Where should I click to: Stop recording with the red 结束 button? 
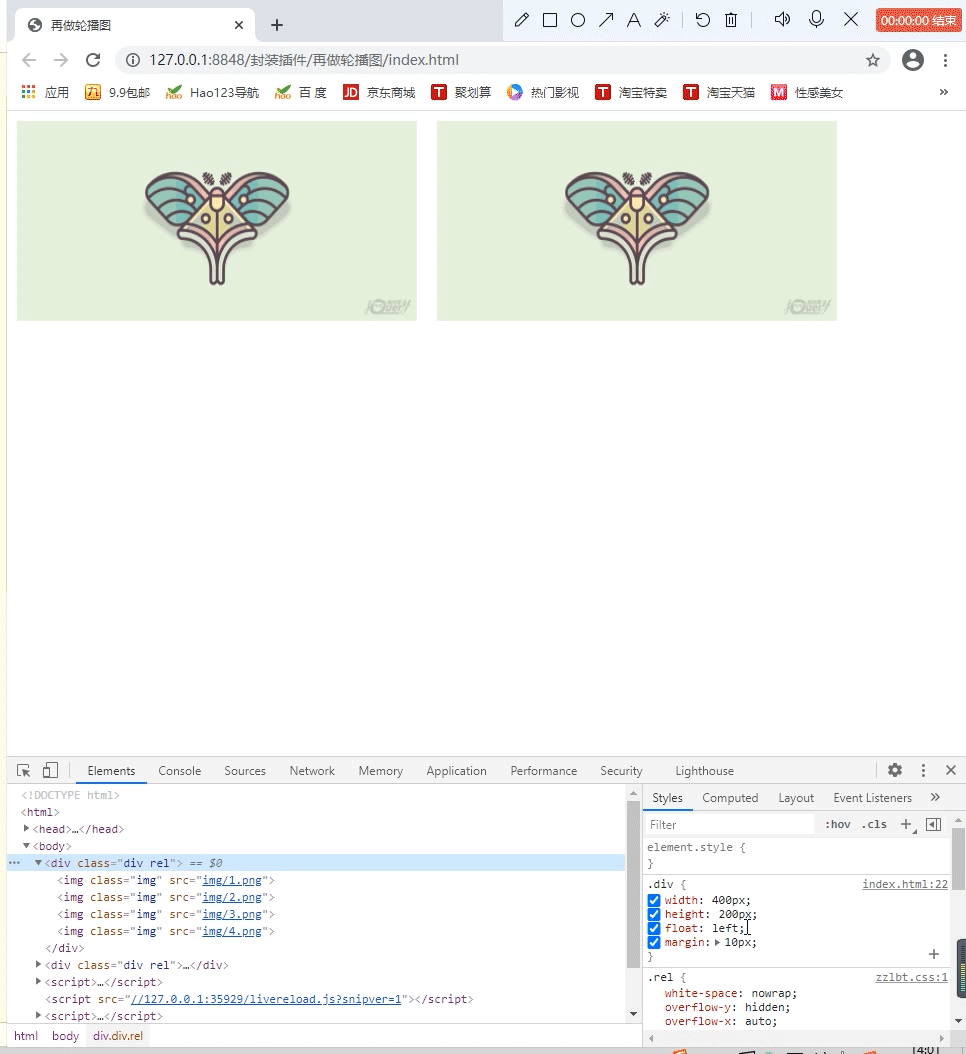[918, 21]
